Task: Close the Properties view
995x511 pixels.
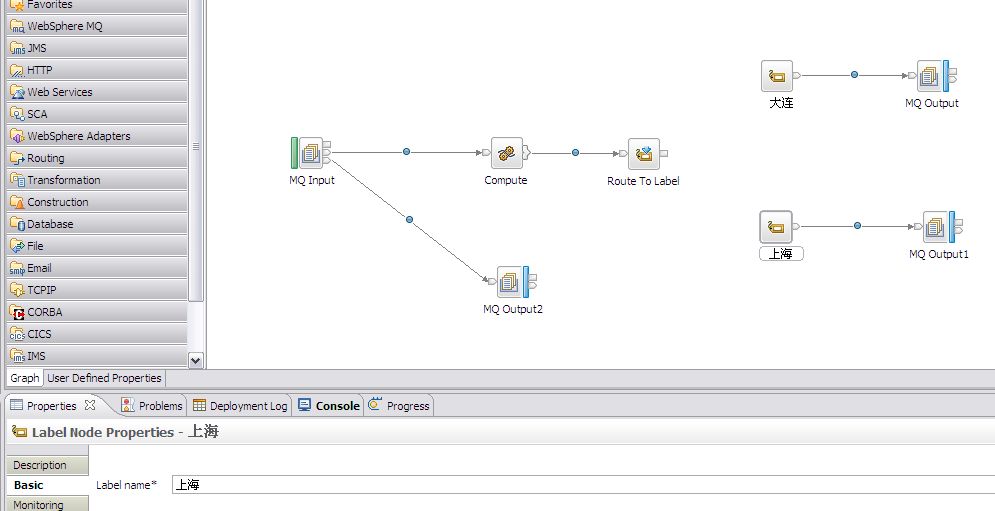Action: pos(89,404)
